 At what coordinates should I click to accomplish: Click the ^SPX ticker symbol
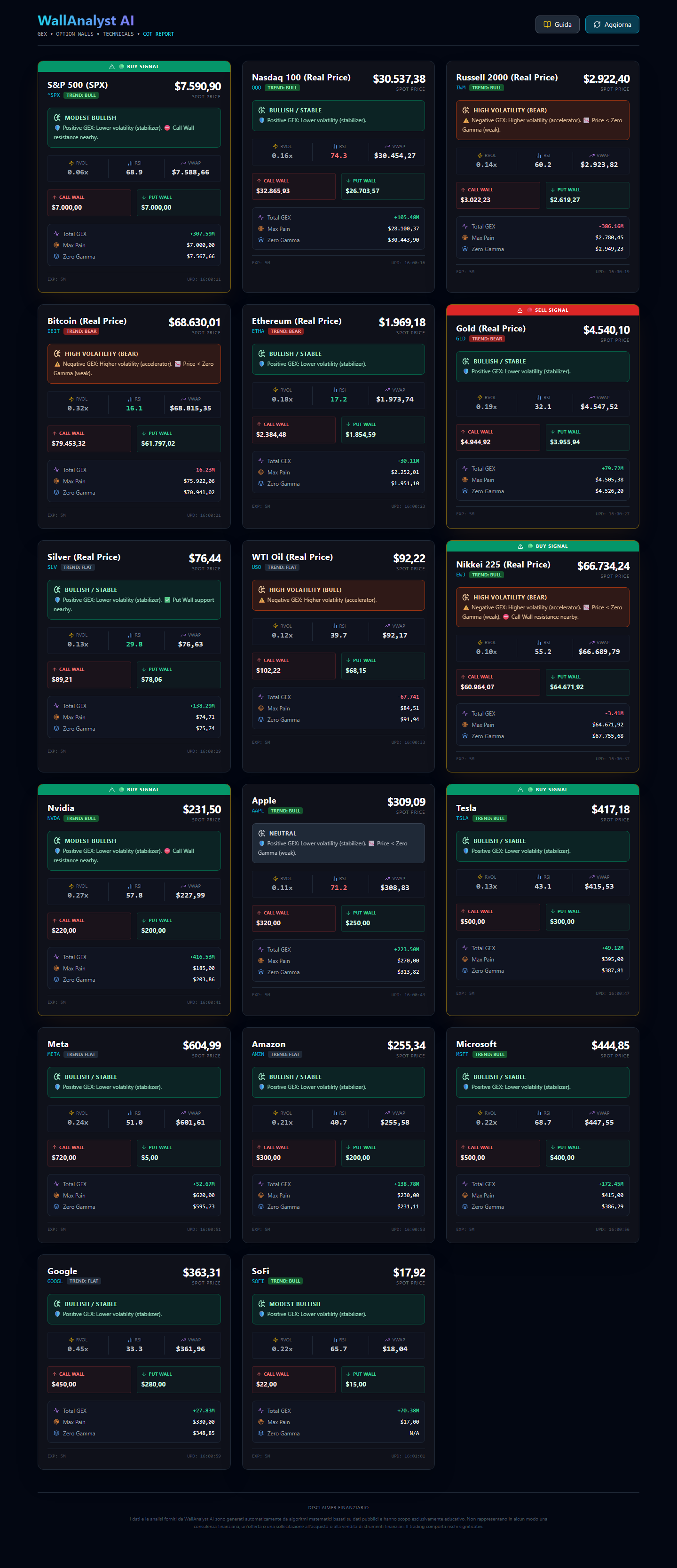click(x=54, y=95)
